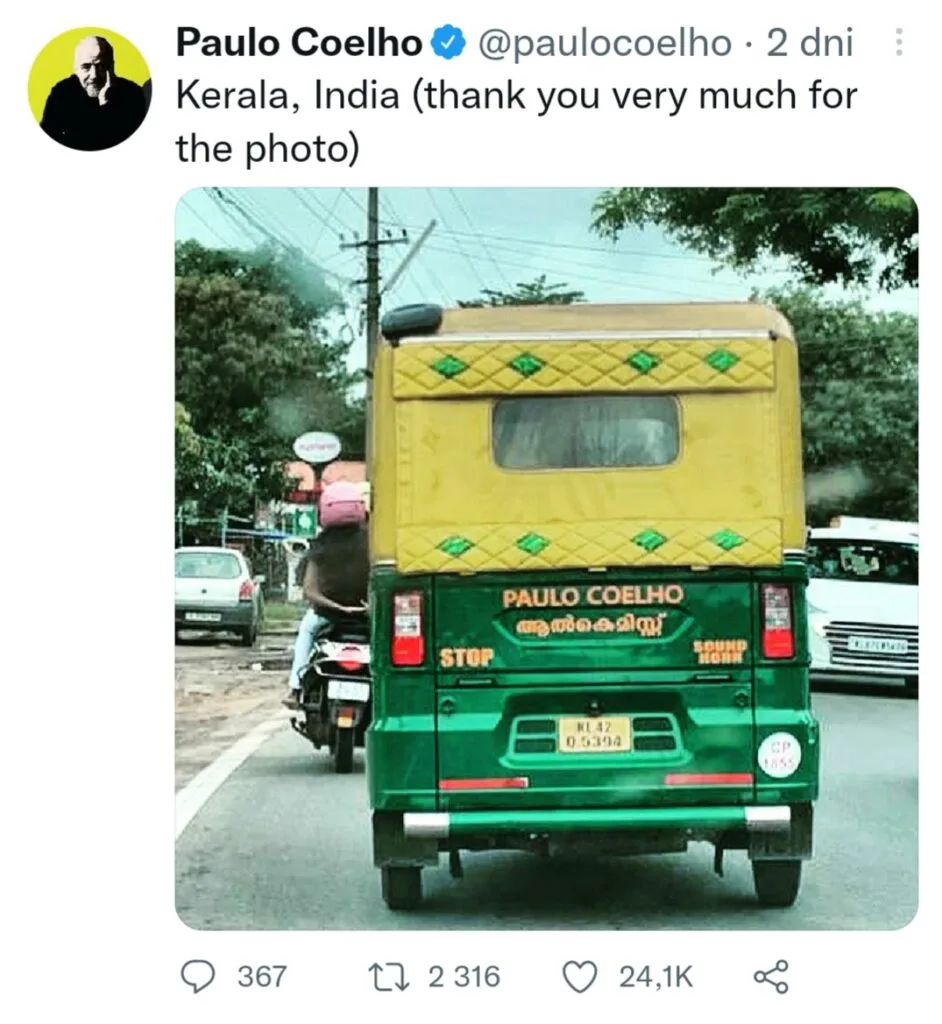
Task: Click the 2 316 retweets count
Action: (x=464, y=976)
